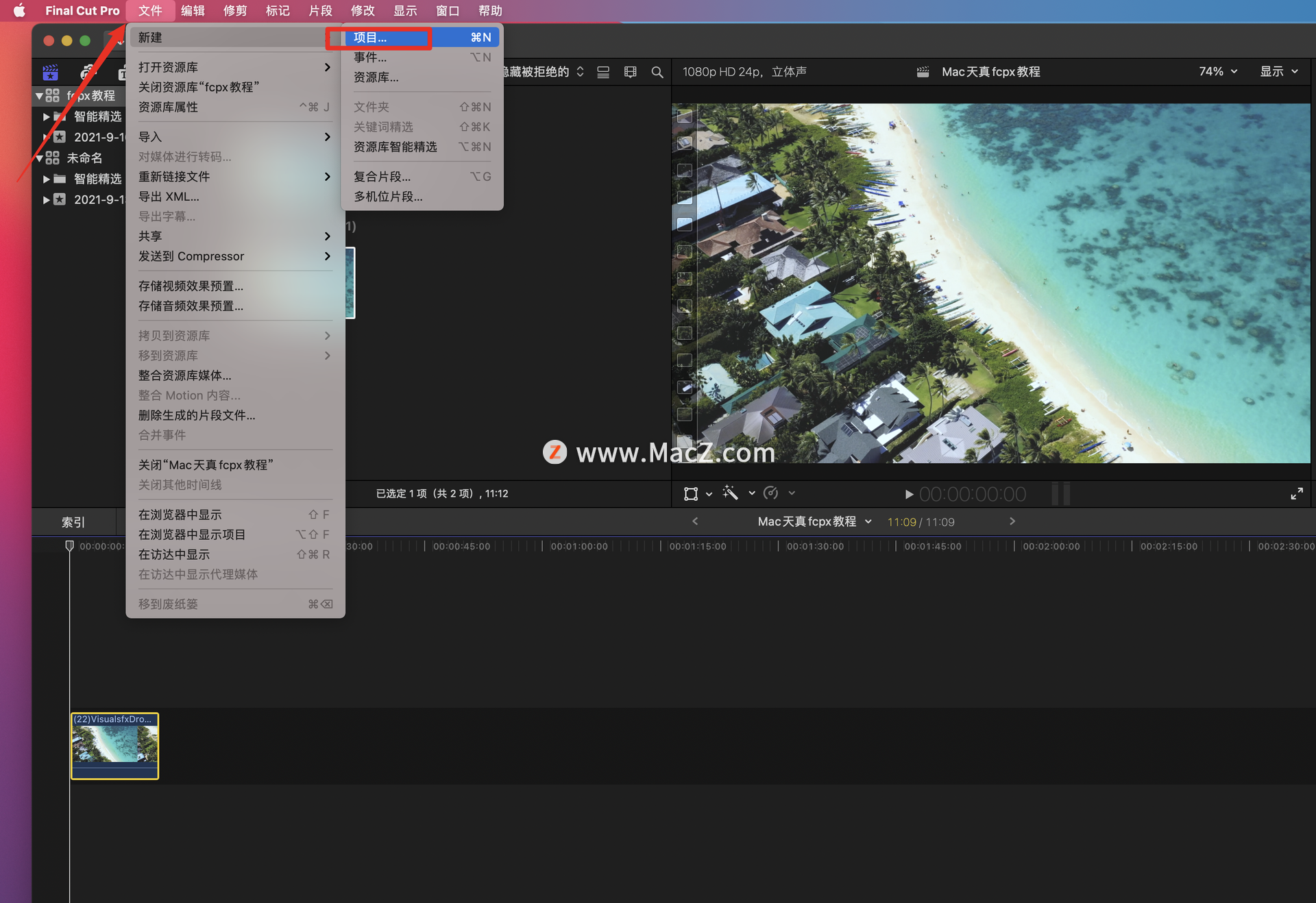
Task: Open the 修剪 menu
Action: [235, 10]
